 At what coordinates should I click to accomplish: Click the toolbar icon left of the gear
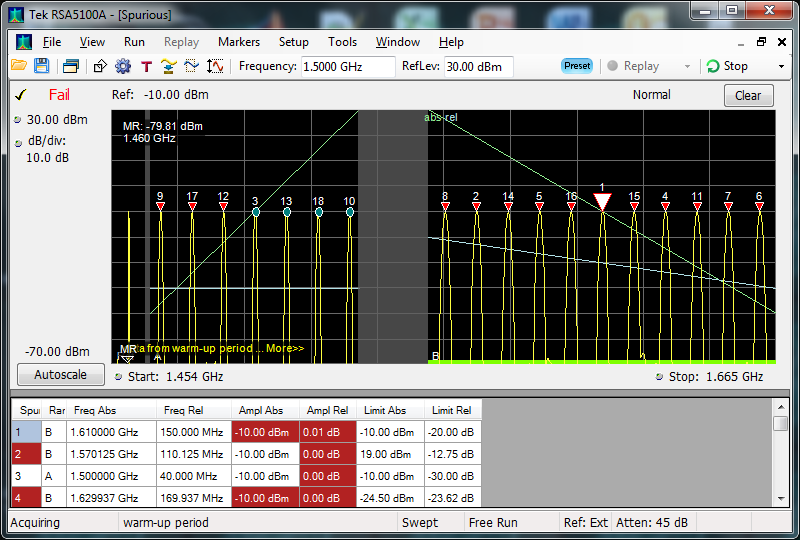tap(100, 66)
